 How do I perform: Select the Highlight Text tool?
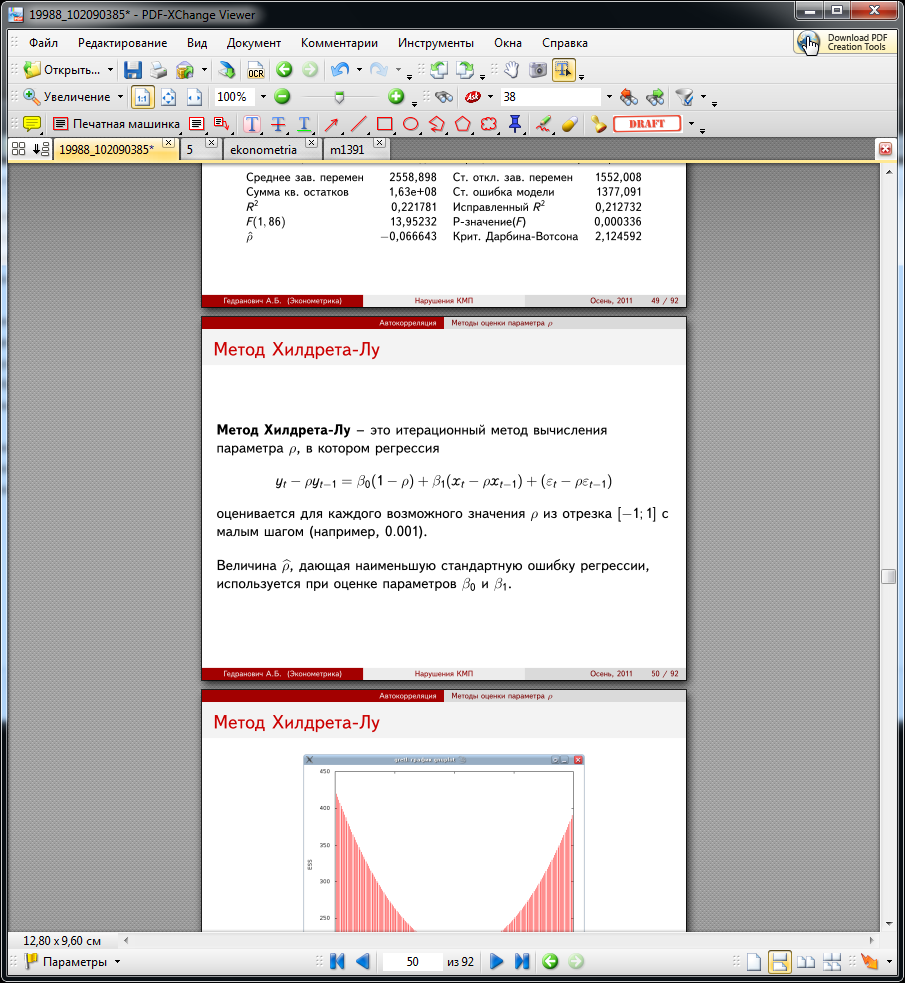[252, 124]
